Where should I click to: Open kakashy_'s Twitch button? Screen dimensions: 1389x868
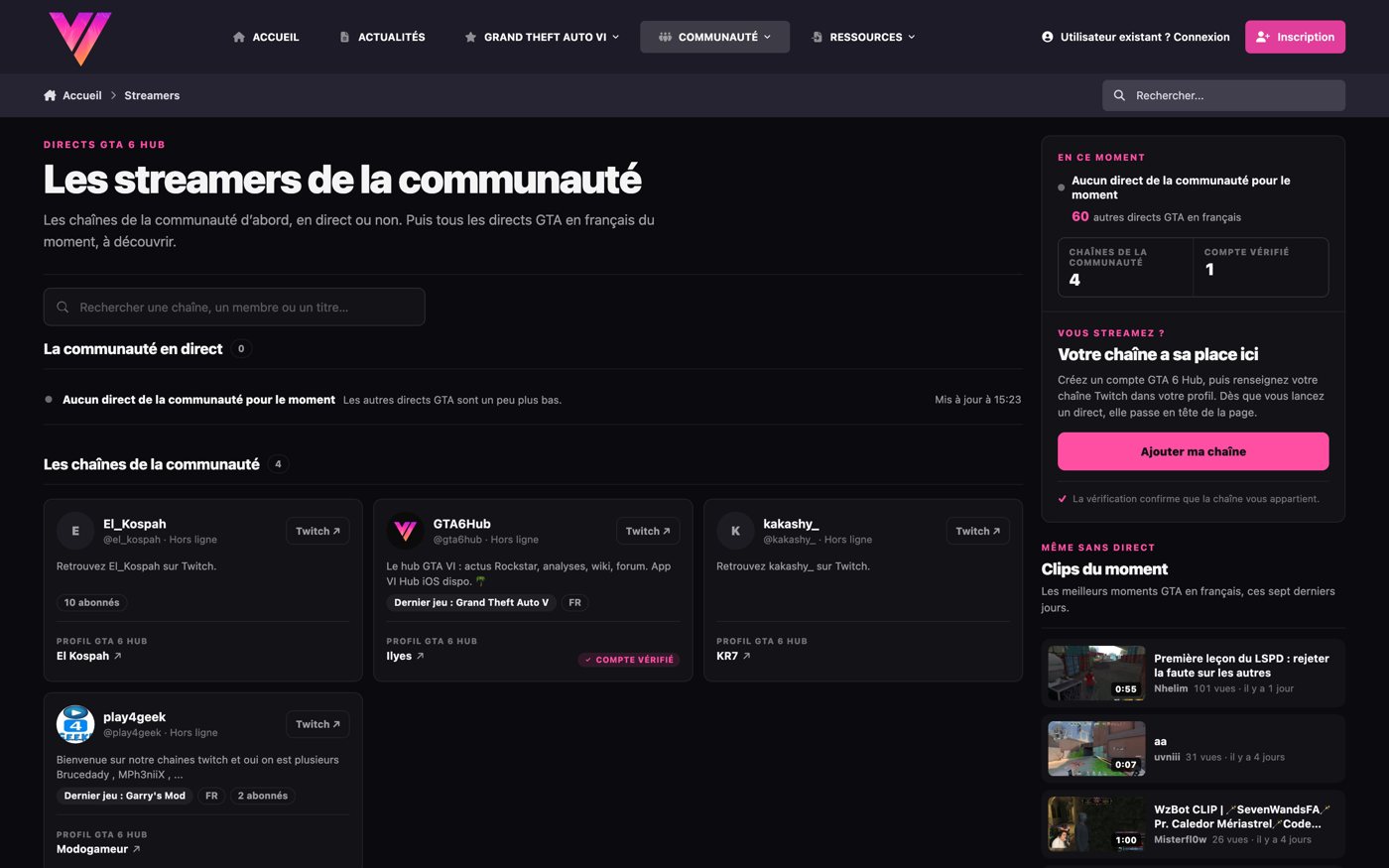977,531
